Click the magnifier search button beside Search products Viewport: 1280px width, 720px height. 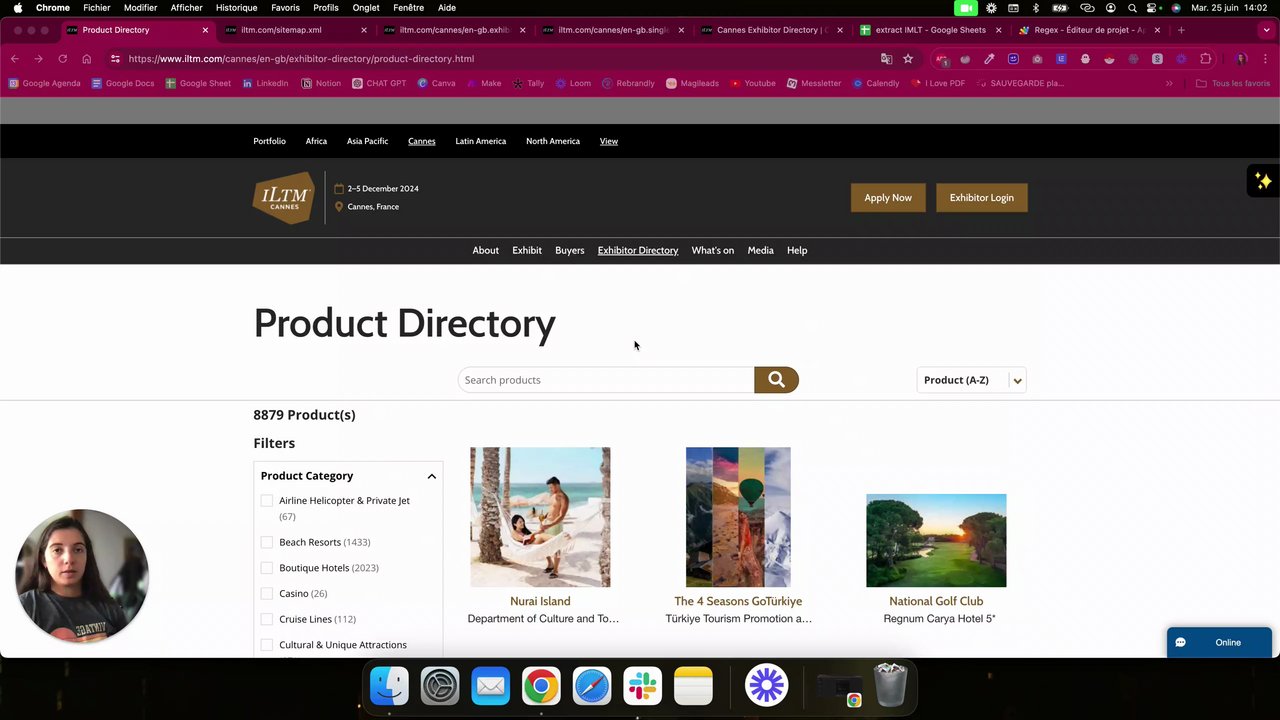[776, 380]
